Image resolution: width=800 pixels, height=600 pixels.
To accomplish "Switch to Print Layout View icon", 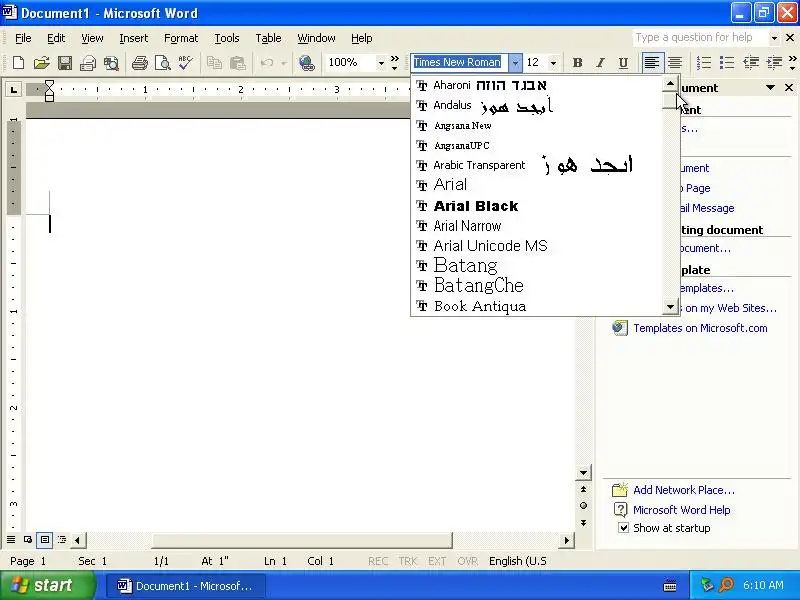I will 45,539.
